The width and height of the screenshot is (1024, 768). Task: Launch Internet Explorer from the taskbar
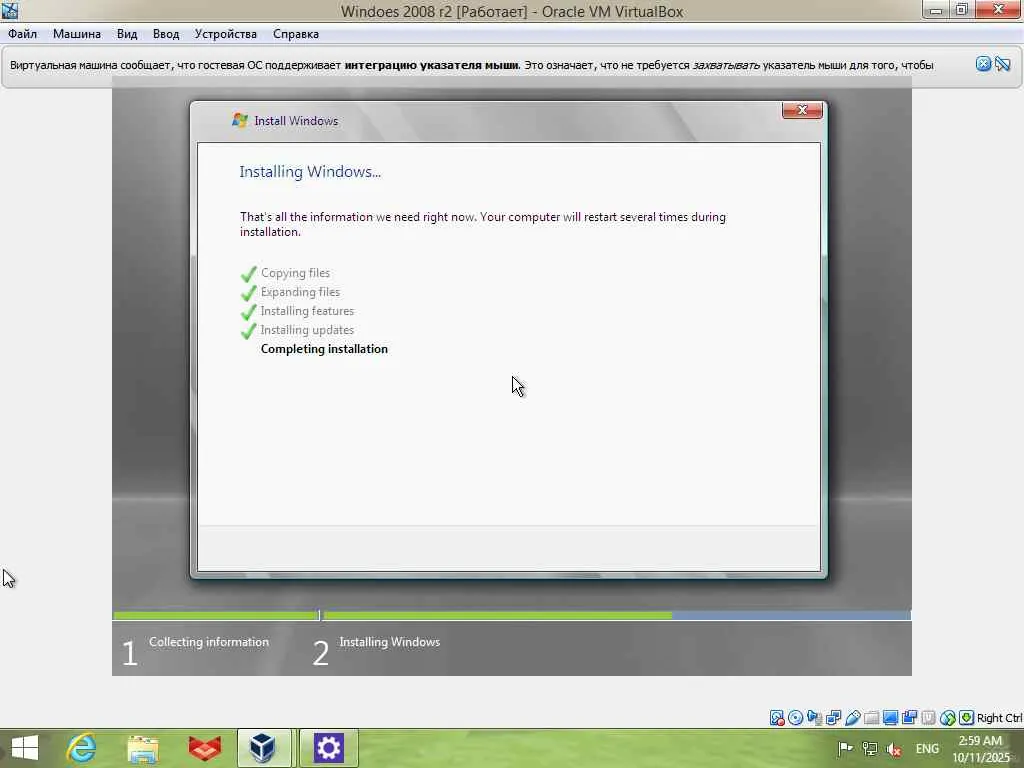point(82,748)
